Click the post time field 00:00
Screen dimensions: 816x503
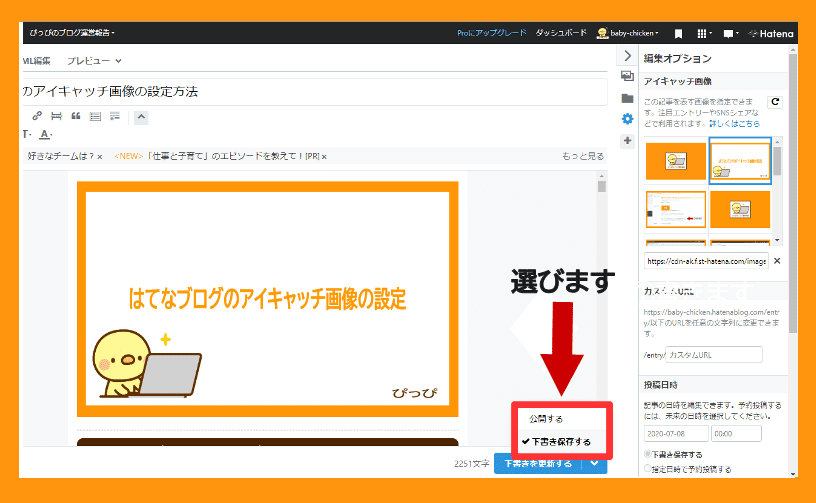pos(736,433)
